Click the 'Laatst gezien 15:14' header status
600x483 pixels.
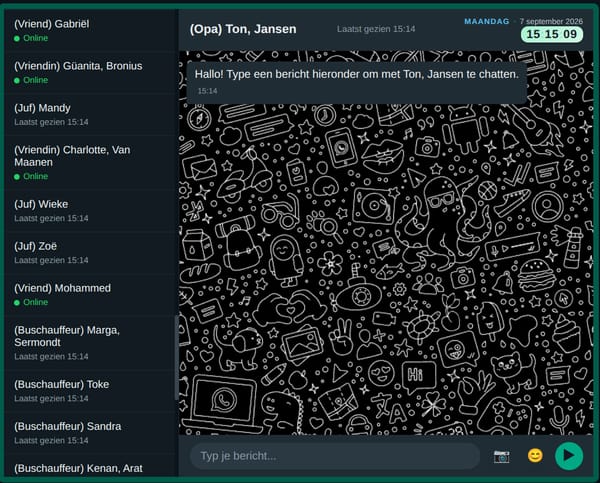(376, 29)
